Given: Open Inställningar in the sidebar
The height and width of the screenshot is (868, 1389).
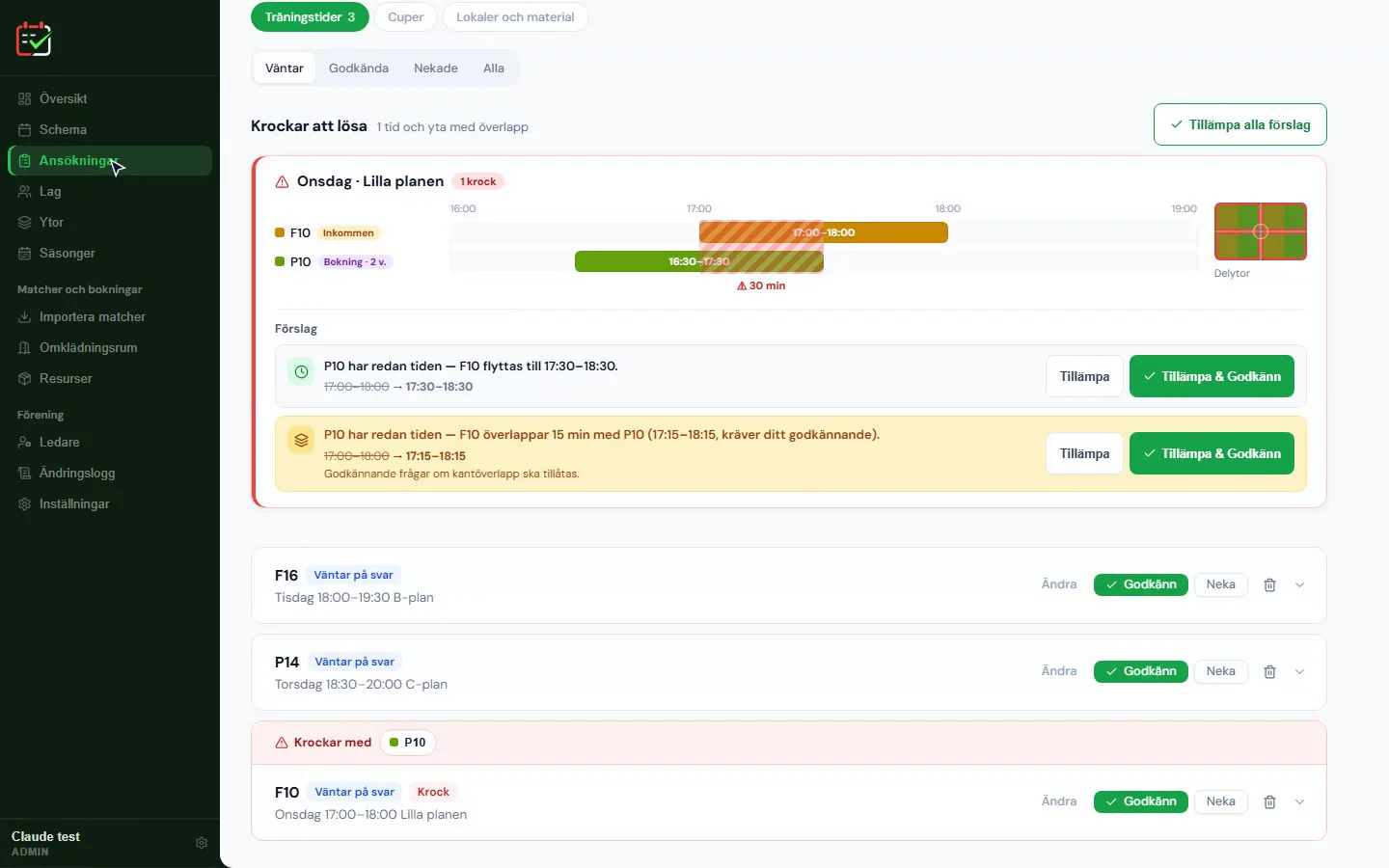Looking at the screenshot, I should point(110,503).
